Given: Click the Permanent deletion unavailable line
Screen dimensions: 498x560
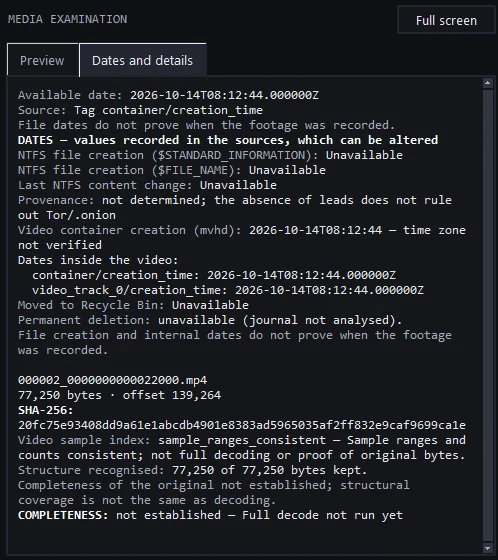Looking at the screenshot, I should click(210, 320).
